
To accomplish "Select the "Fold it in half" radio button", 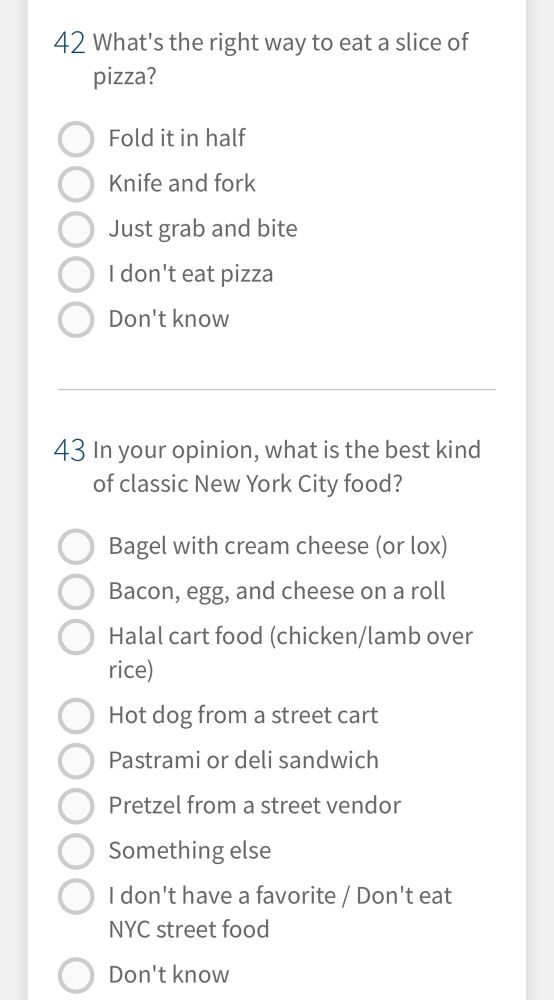I will 76,139.
